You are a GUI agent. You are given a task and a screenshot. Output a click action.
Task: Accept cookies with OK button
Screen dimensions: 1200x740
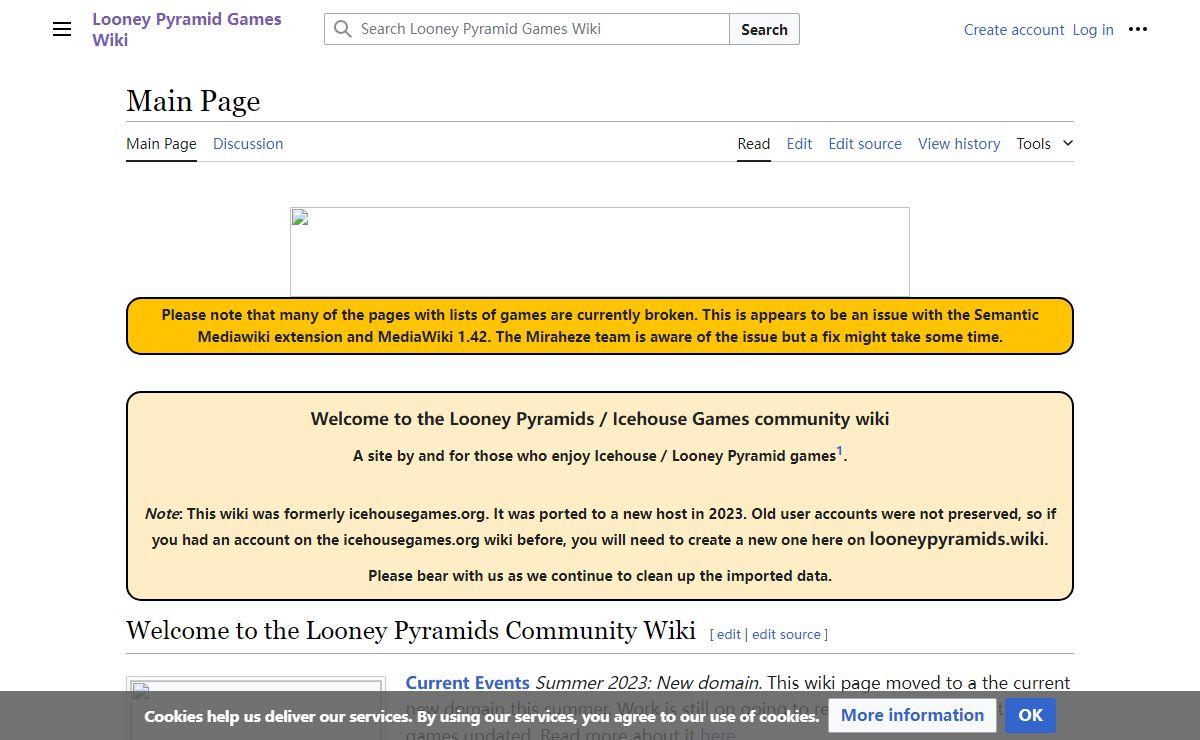click(1030, 715)
